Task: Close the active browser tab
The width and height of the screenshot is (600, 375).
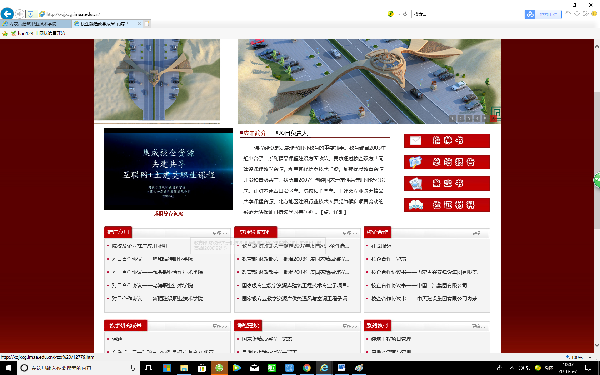Action: tap(139, 24)
